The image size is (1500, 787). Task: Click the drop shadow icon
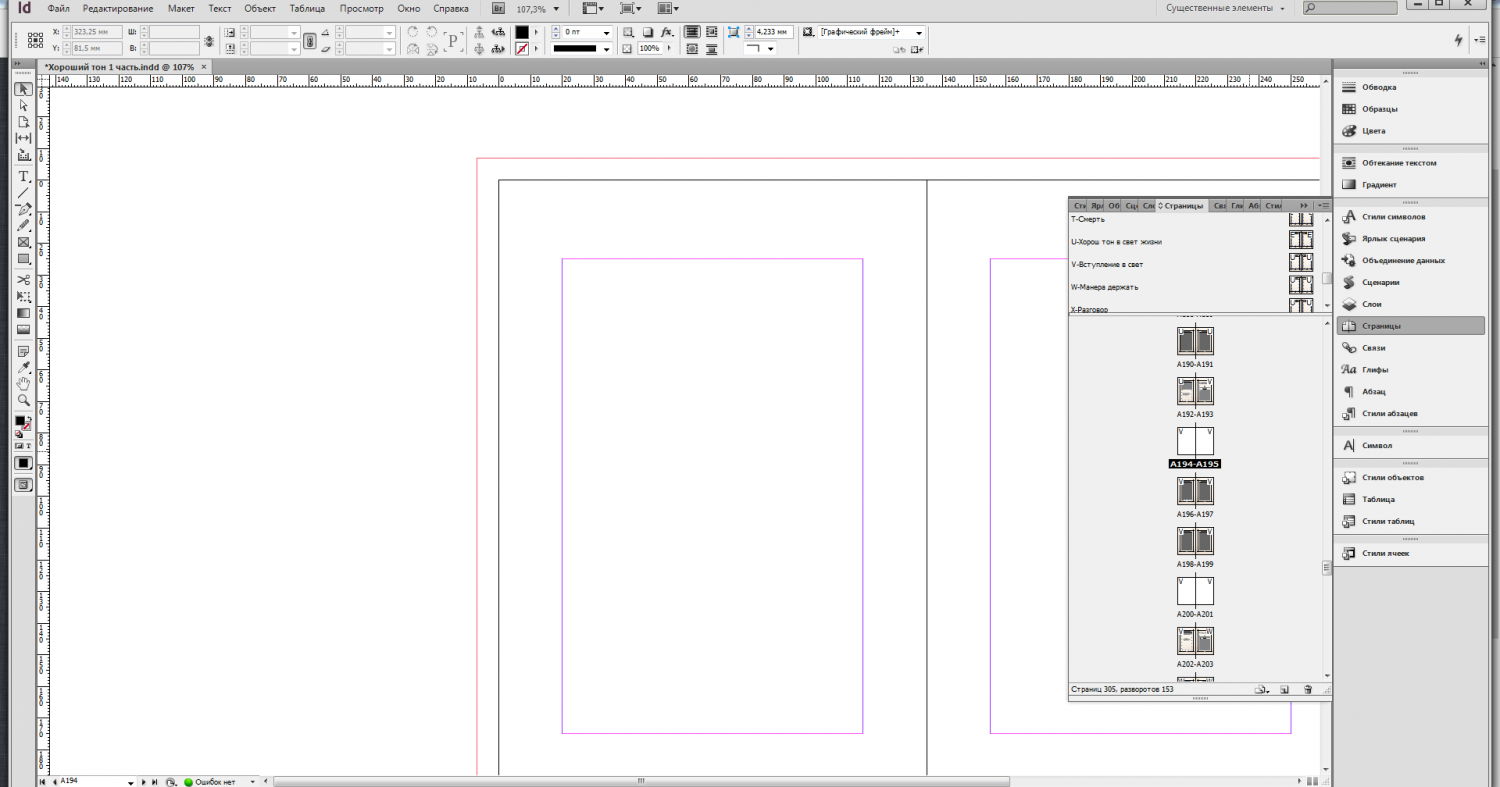point(647,32)
